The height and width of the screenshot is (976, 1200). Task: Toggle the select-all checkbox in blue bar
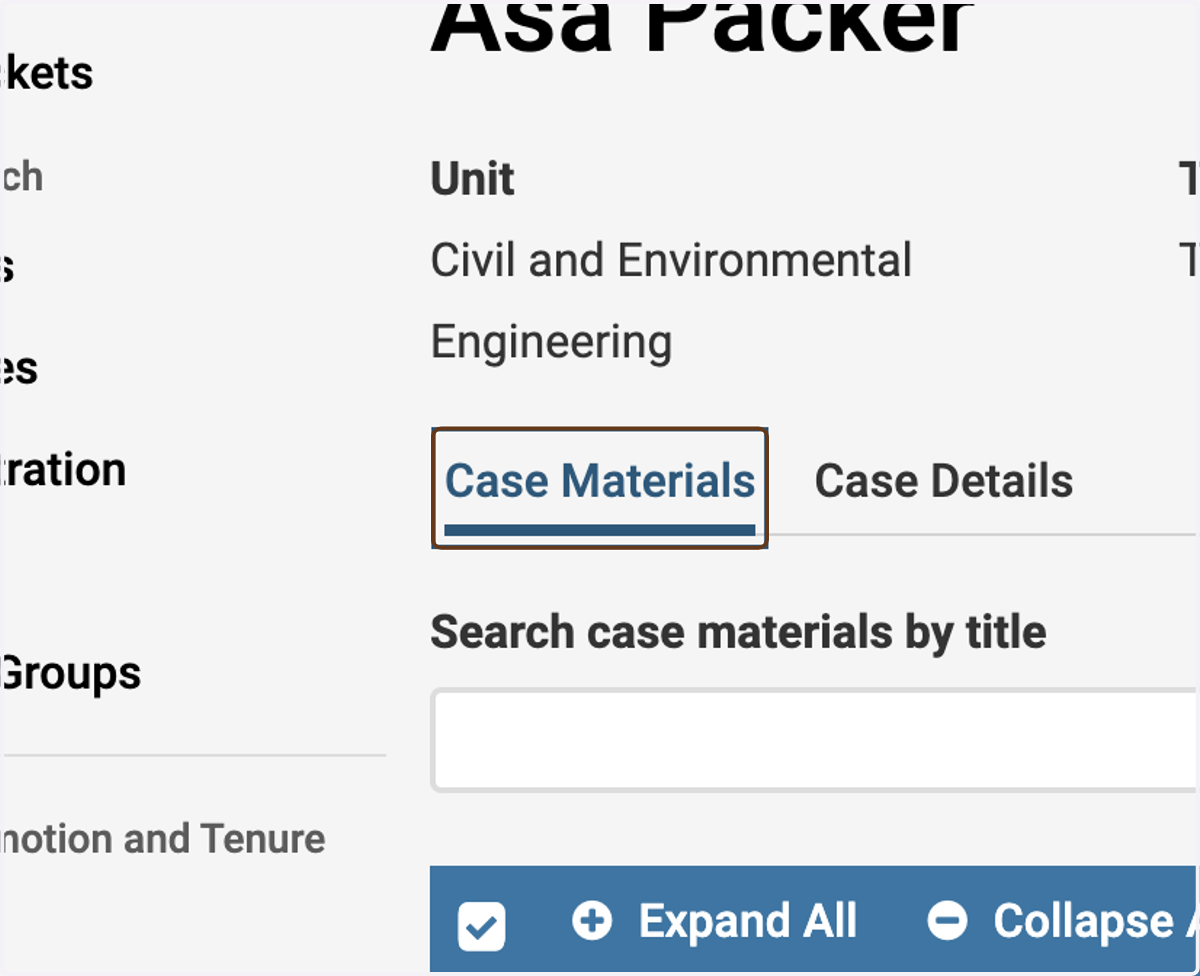[482, 926]
